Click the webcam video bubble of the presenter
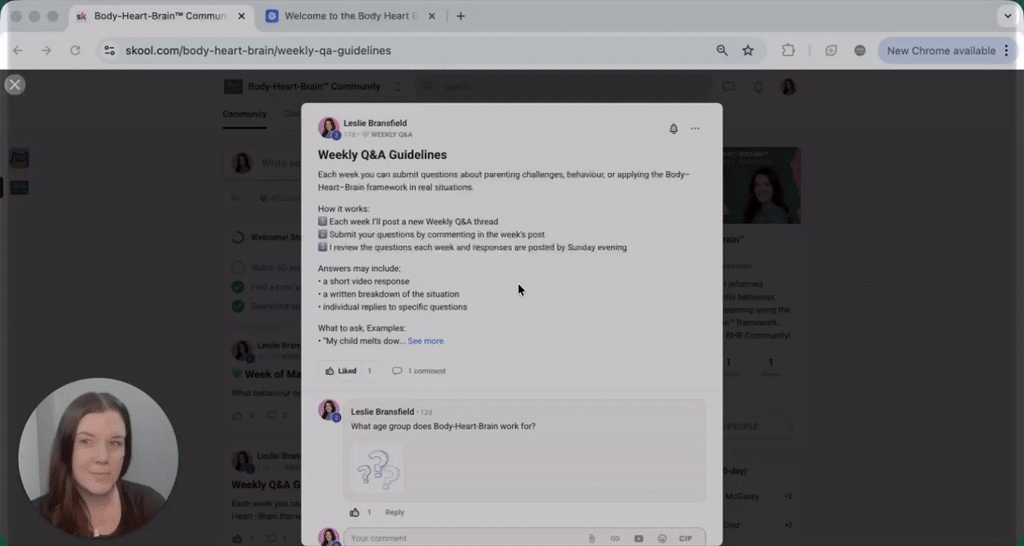This screenshot has height=546, width=1024. coord(98,458)
